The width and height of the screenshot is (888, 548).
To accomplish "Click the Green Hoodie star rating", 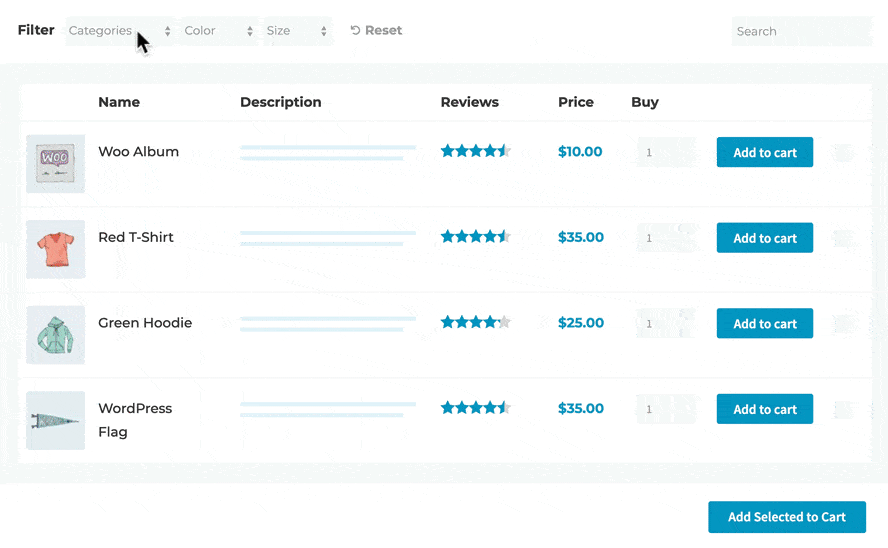I will [x=476, y=322].
